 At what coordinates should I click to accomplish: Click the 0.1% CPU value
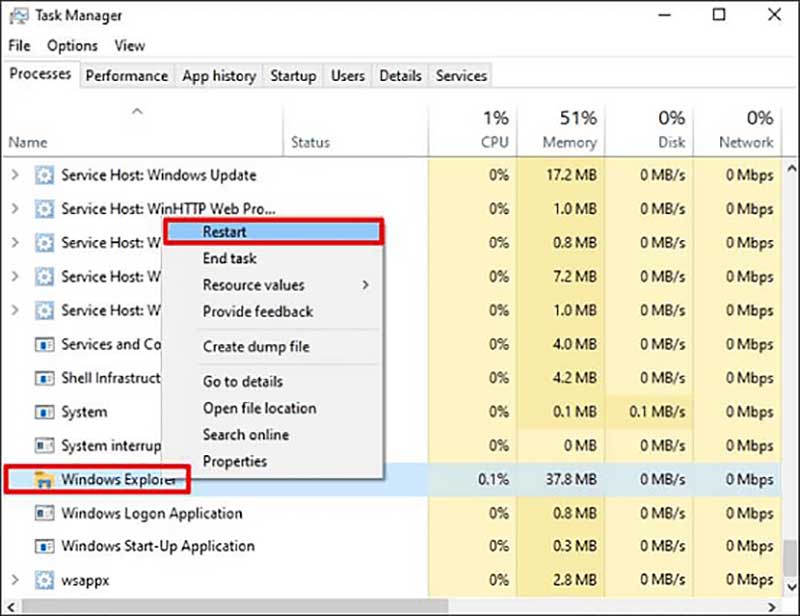[x=493, y=479]
